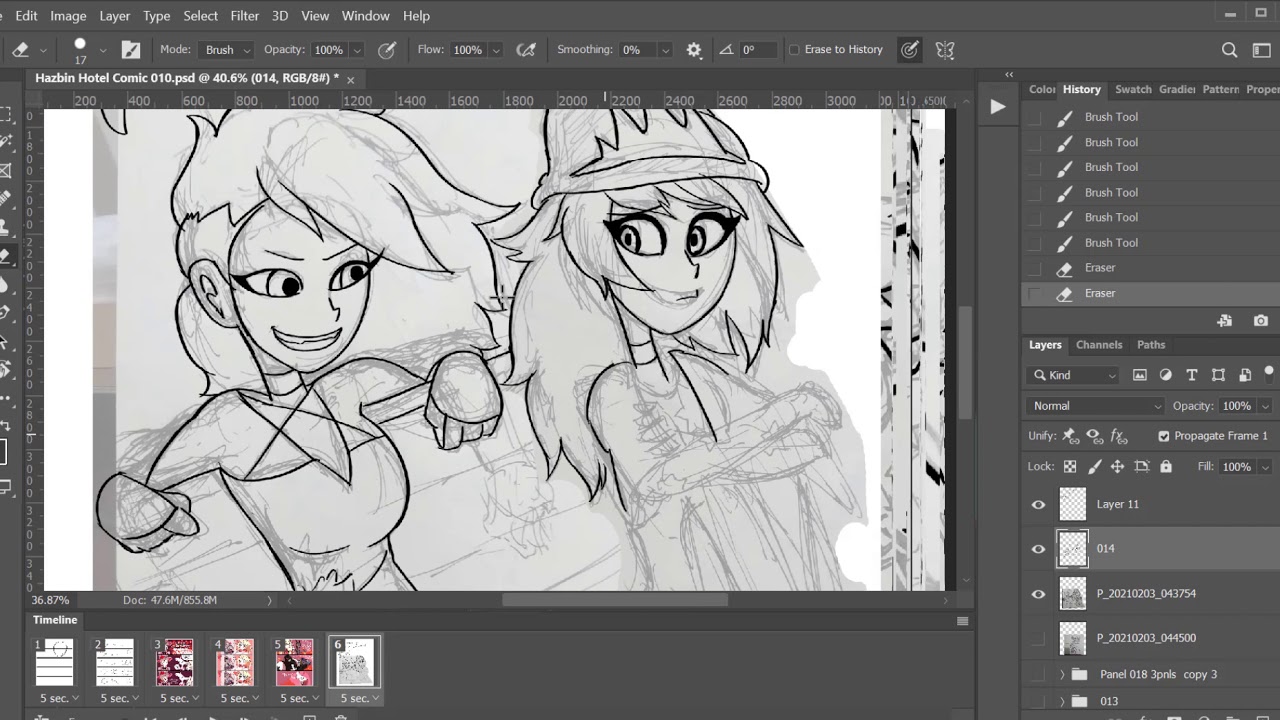Open layer Fill dropdown arrow
This screenshot has width=1280, height=720.
point(1265,467)
